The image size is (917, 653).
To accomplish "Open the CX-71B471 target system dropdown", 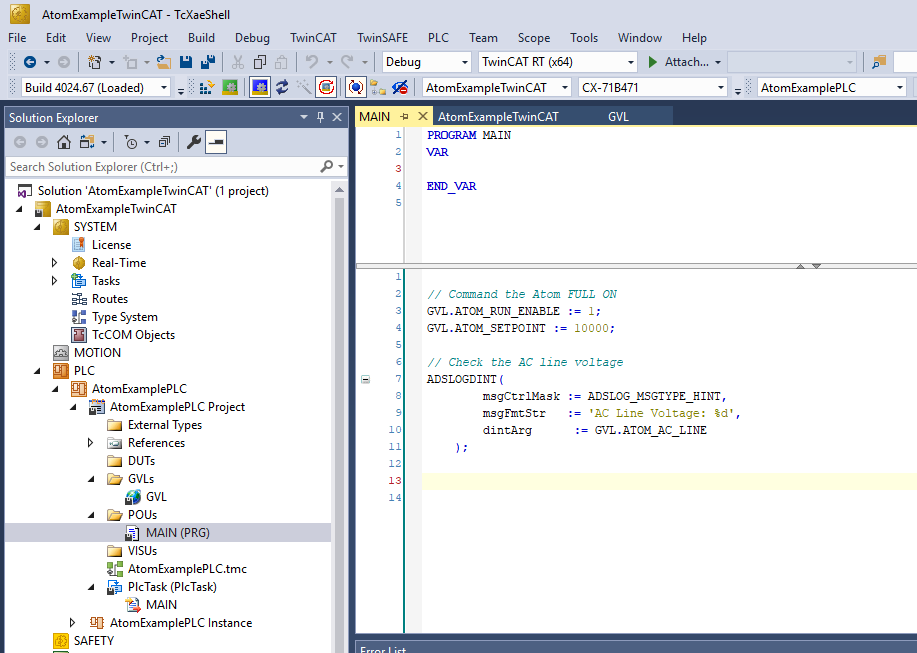I will [x=652, y=87].
